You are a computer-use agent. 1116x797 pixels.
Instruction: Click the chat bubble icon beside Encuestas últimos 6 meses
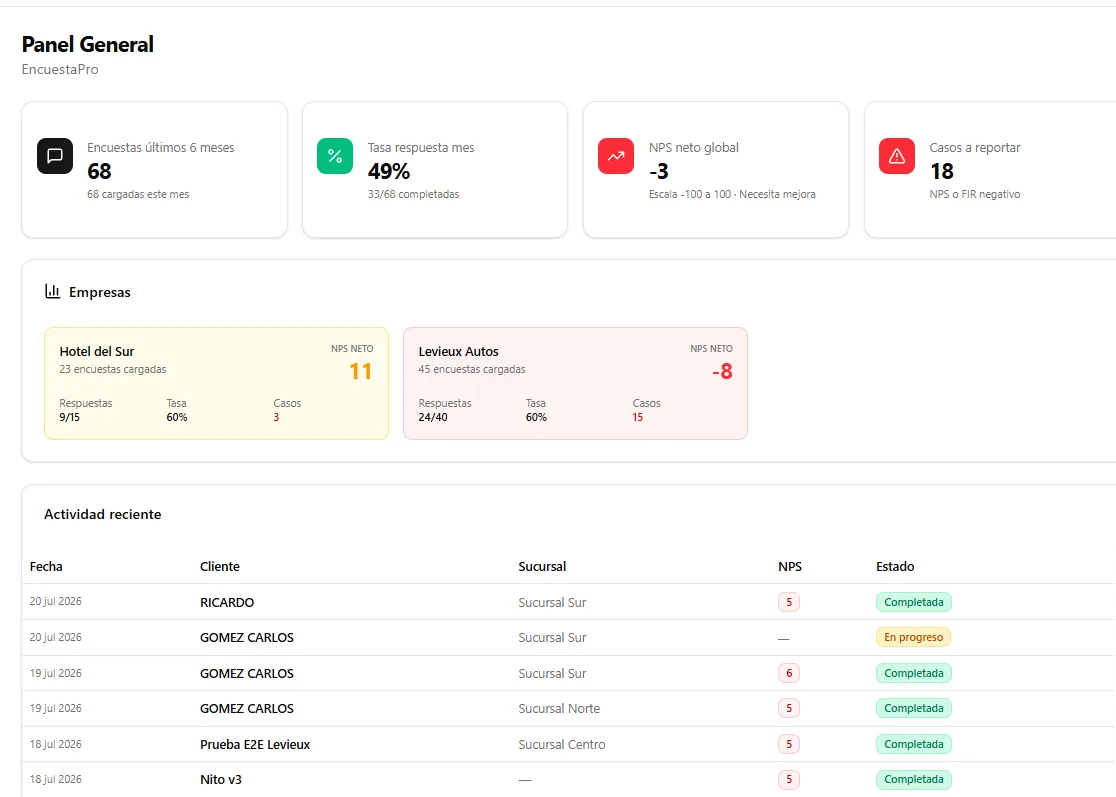coord(55,156)
